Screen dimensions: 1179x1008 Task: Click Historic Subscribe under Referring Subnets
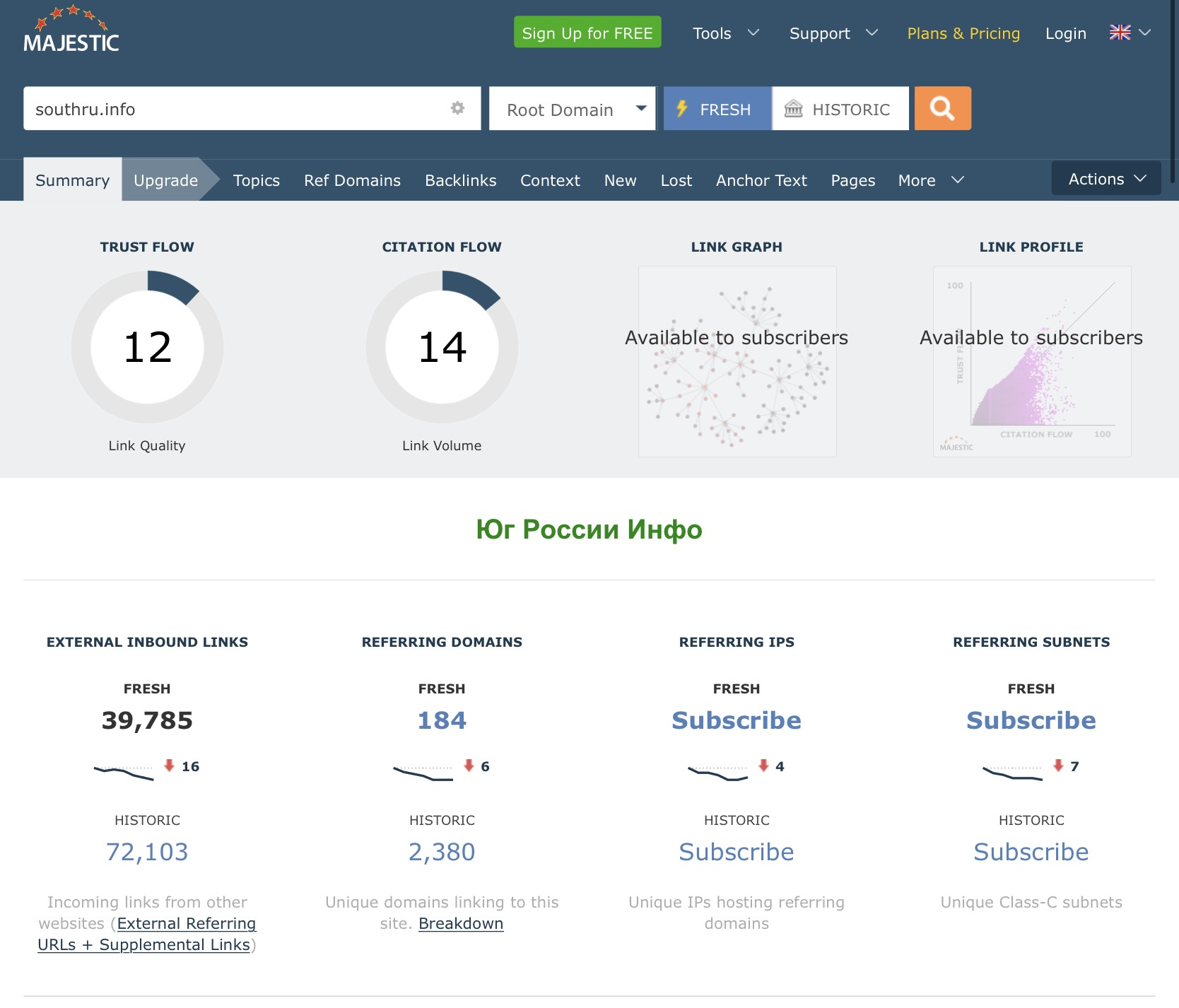click(1031, 852)
